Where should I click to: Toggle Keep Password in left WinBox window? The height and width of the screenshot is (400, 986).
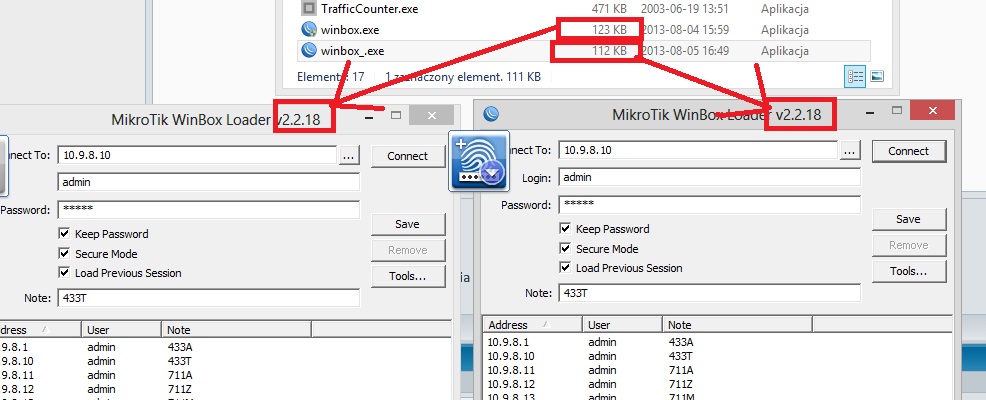(x=64, y=234)
